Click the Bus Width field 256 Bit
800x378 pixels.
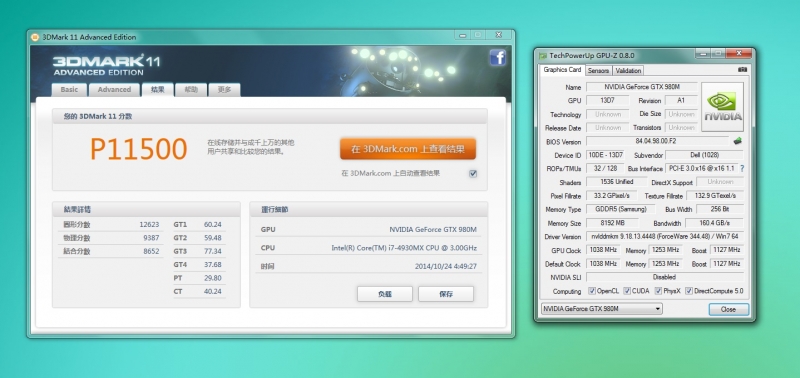point(720,209)
